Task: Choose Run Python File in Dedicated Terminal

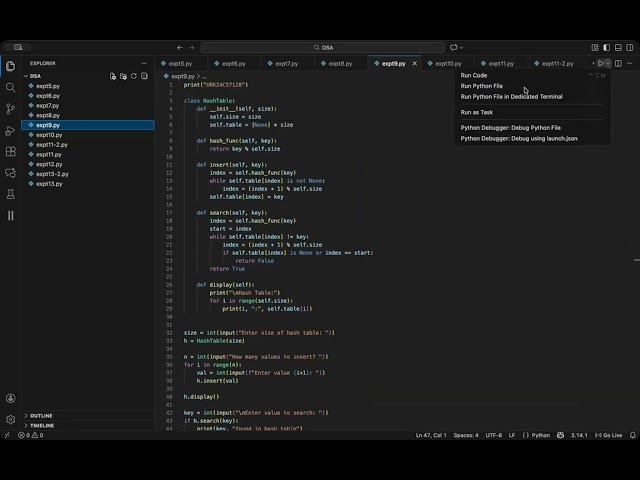Action: pos(511,96)
